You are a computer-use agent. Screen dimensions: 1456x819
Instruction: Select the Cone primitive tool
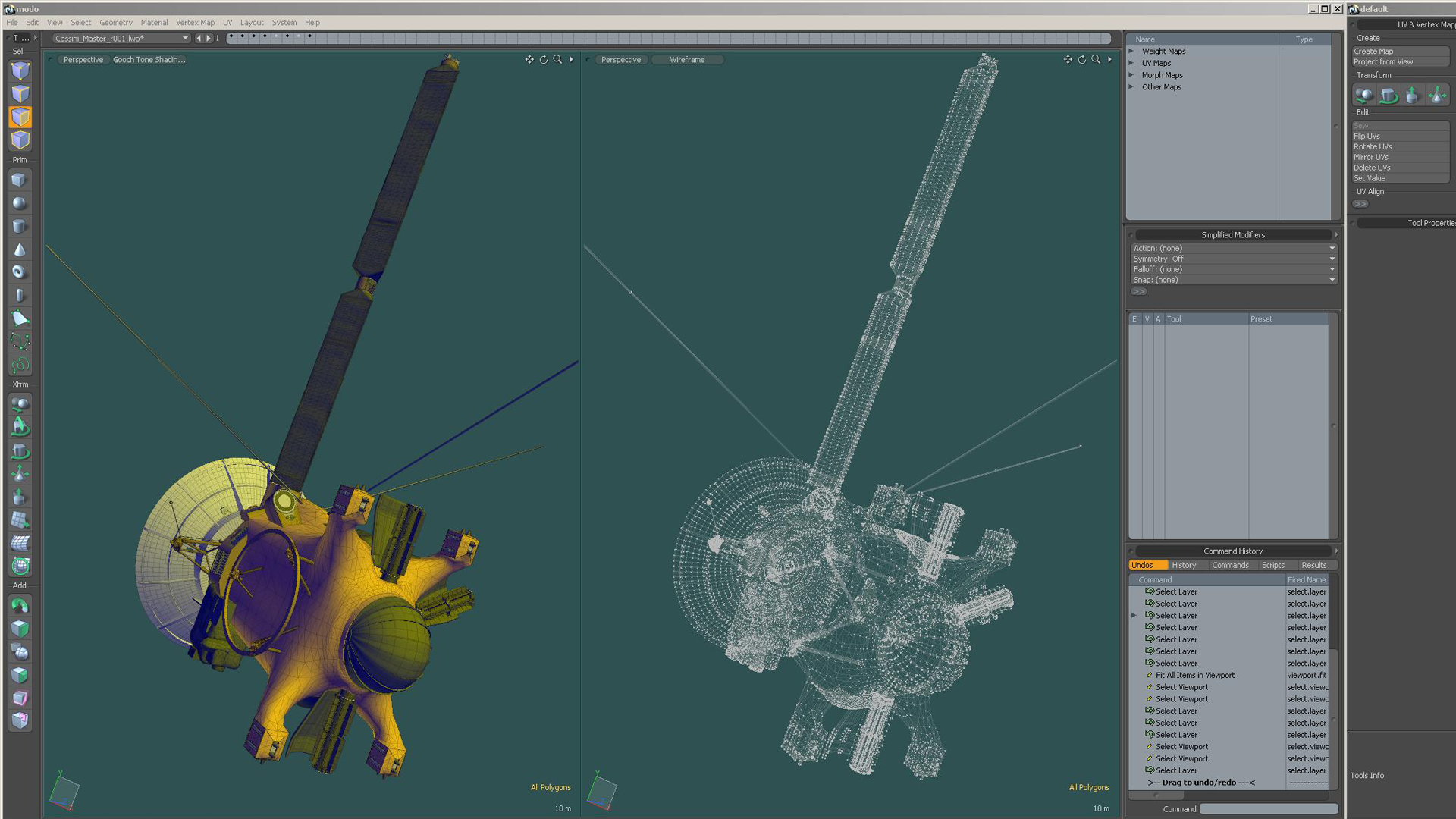coord(20,249)
